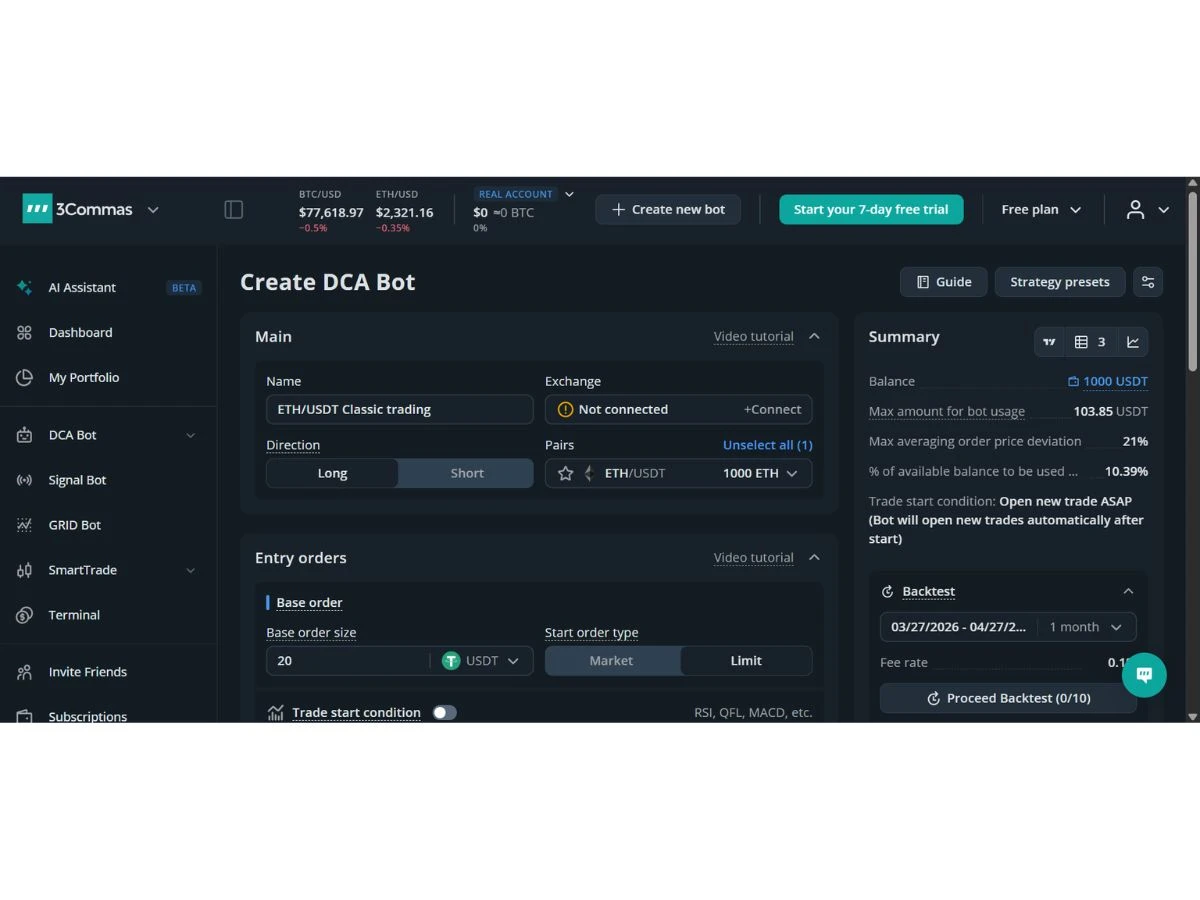The width and height of the screenshot is (1200, 900).
Task: Show TradingView chart in Summary
Action: 1049,342
